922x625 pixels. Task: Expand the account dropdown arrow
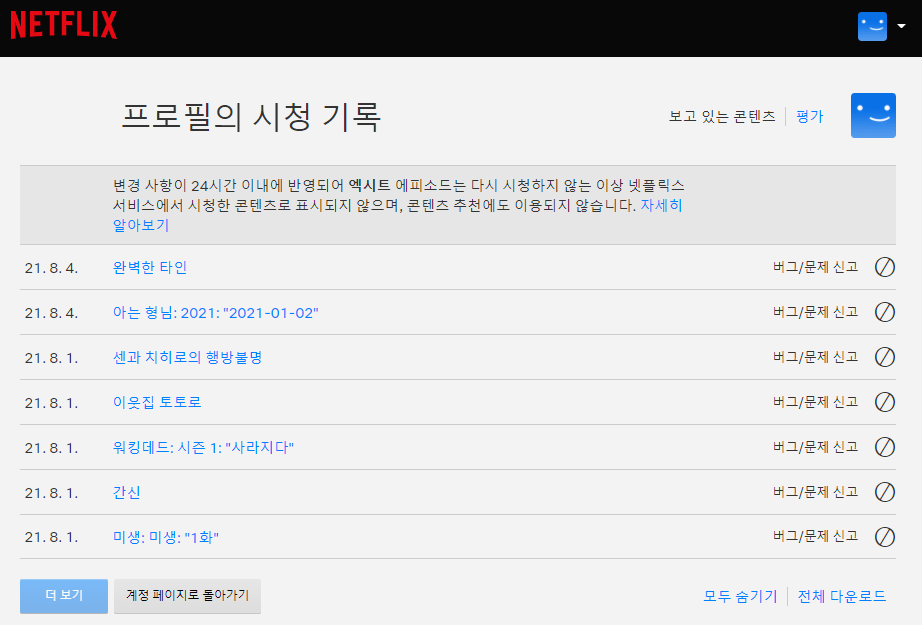tap(901, 26)
